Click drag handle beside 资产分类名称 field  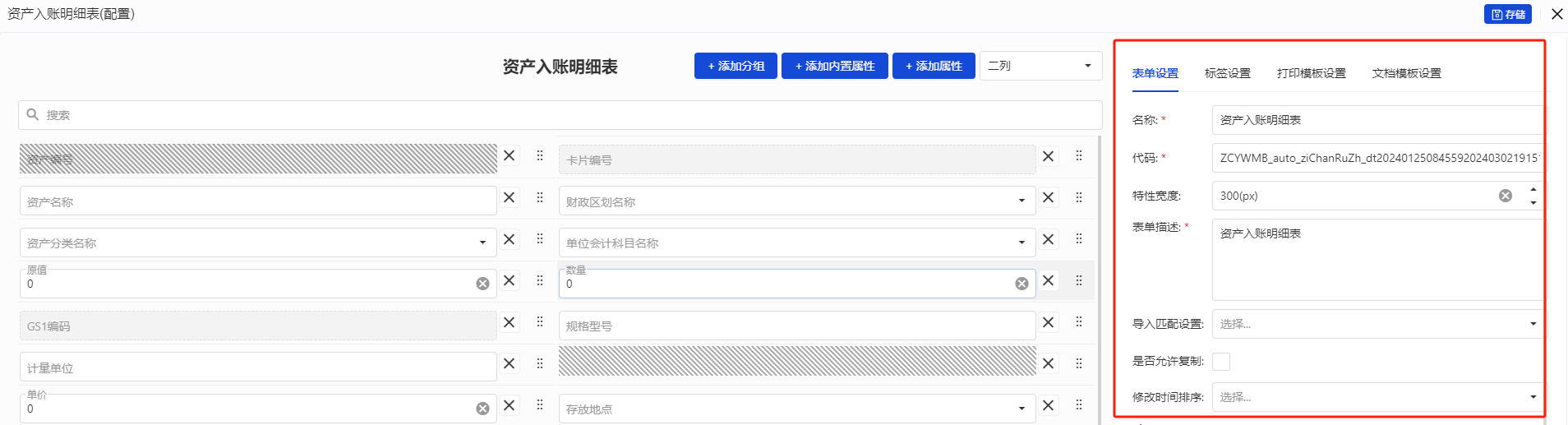pyautogui.click(x=540, y=238)
